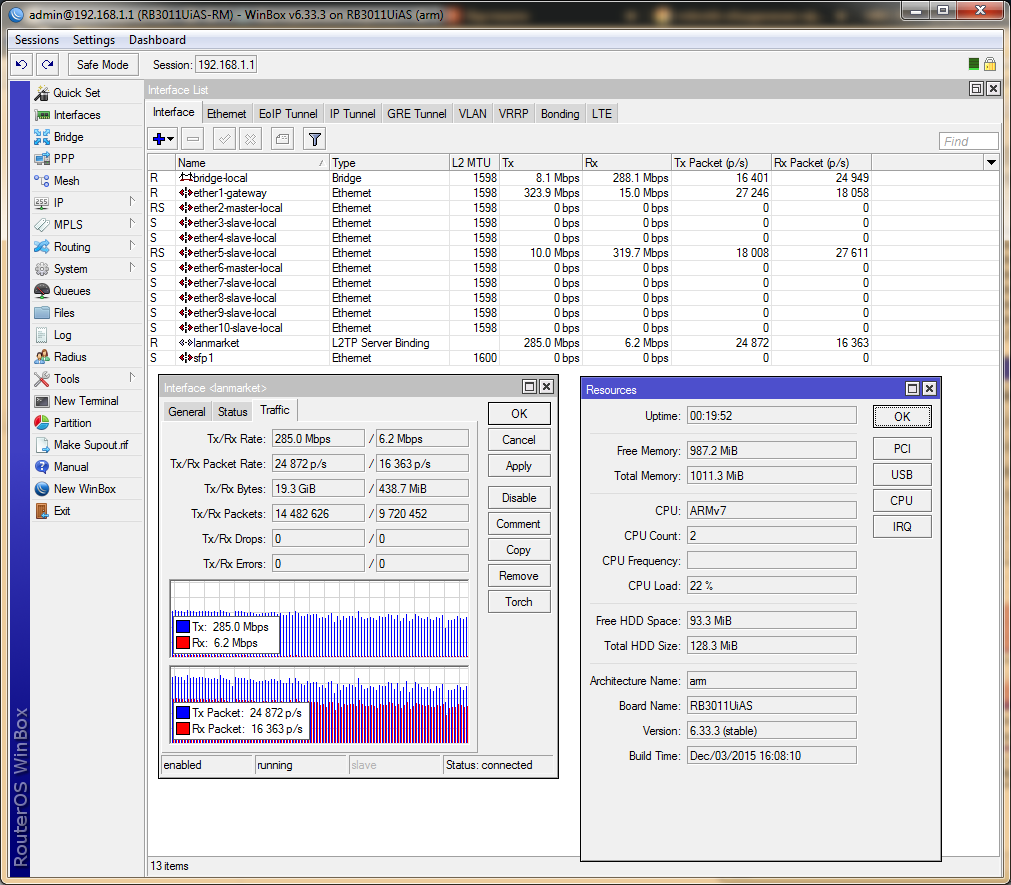Open the add interface plus dropdown
This screenshot has height=885, width=1011.
tap(163, 140)
